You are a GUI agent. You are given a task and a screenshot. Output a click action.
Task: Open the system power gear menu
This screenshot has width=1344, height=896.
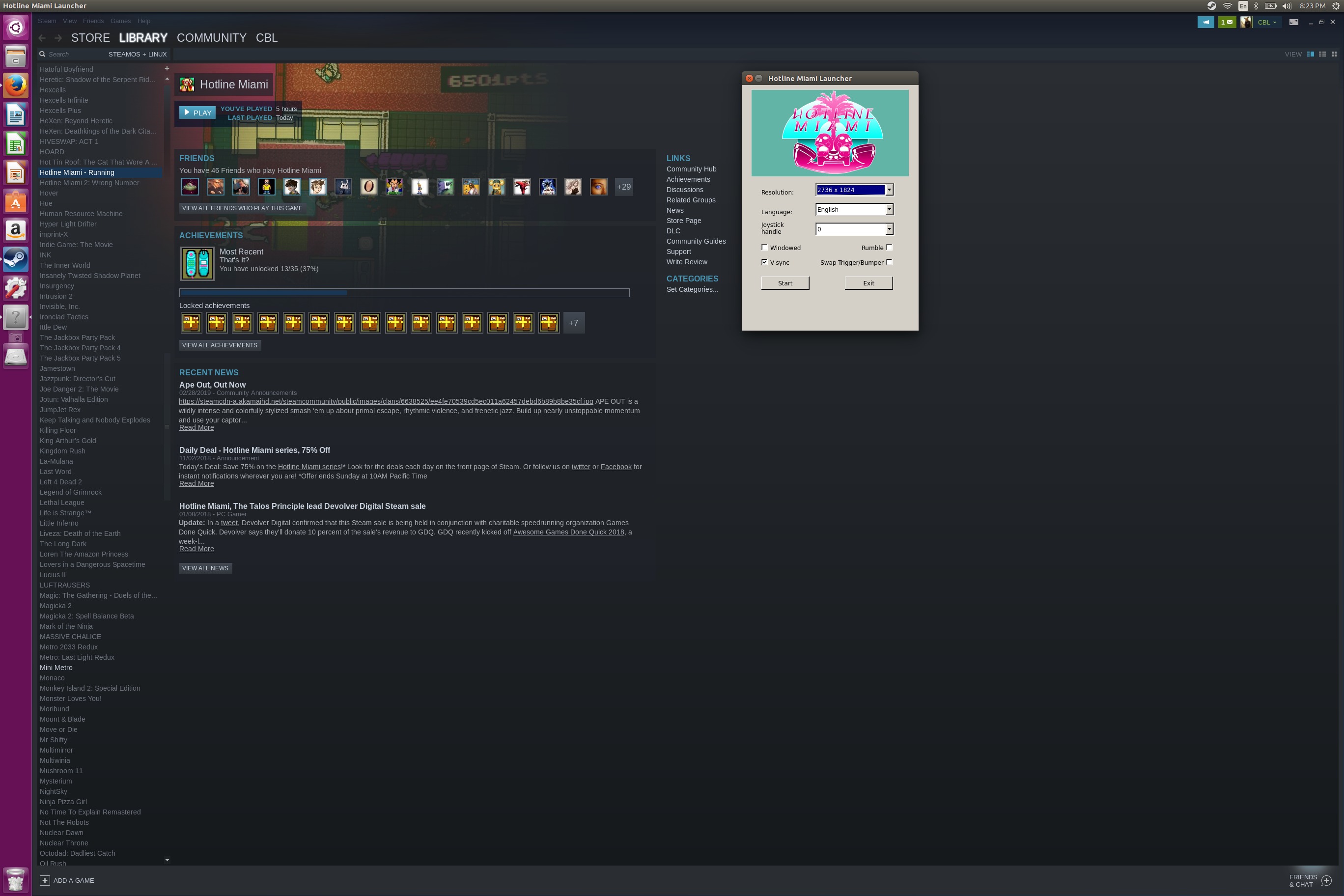coord(1336,6)
